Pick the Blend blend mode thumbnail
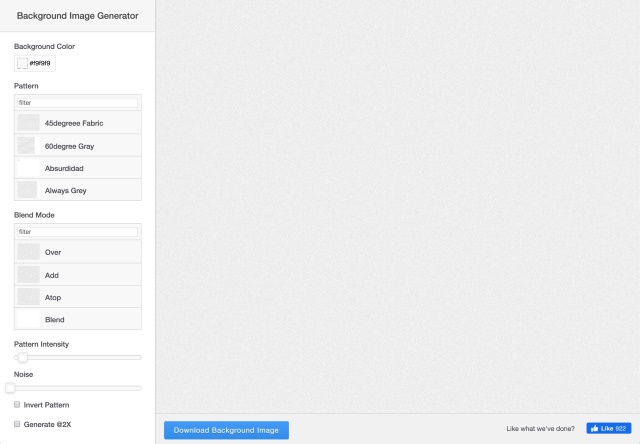This screenshot has width=640, height=444. 28,319
